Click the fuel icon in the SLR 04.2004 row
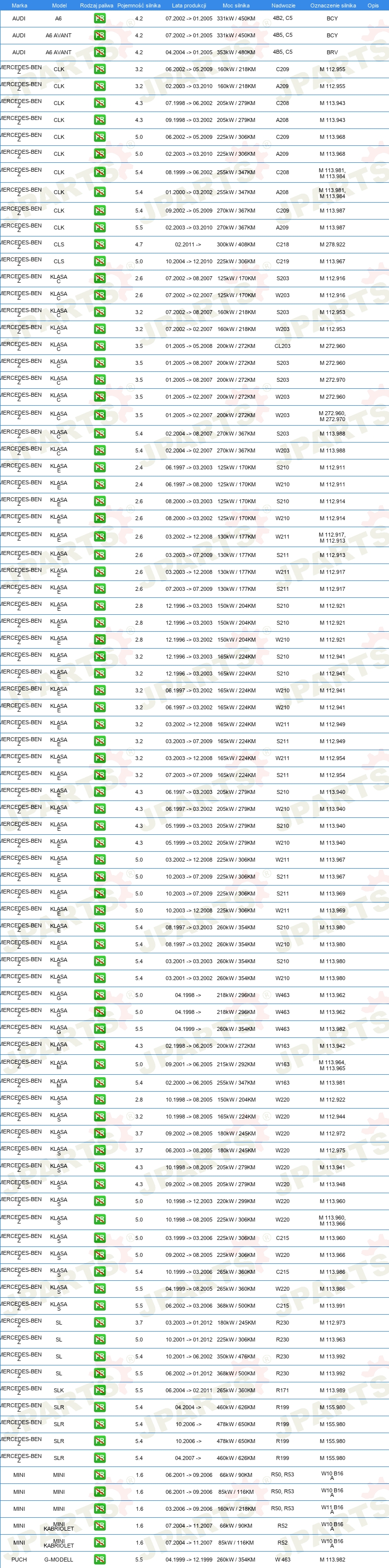The image size is (389, 1568). pyautogui.click(x=99, y=1407)
